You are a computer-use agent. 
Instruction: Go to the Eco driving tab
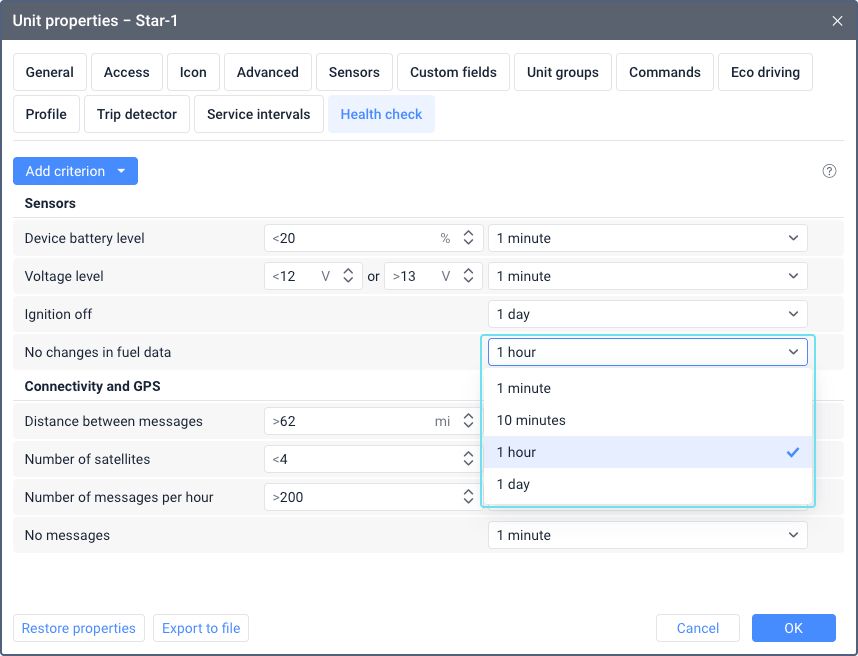point(765,72)
